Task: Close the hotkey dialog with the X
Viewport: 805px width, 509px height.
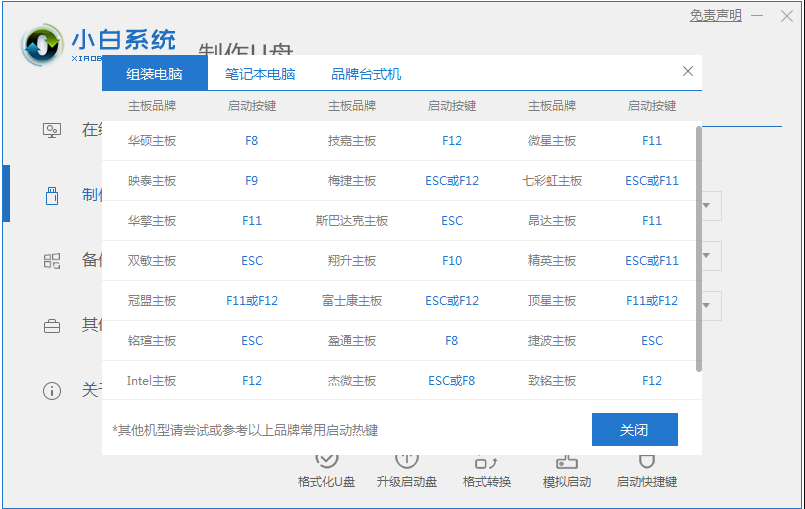Action: click(688, 72)
